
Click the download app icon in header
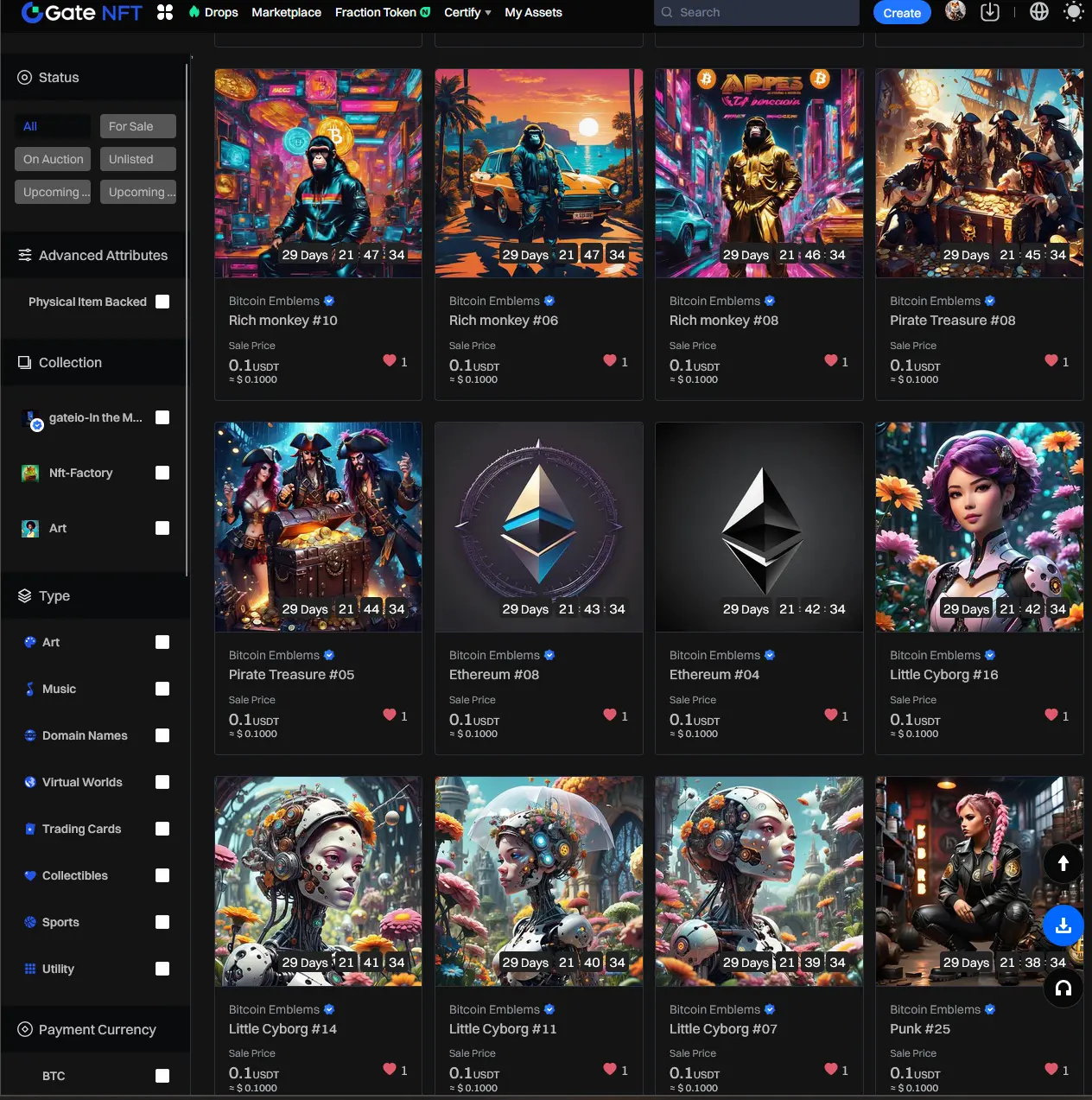tap(990, 12)
